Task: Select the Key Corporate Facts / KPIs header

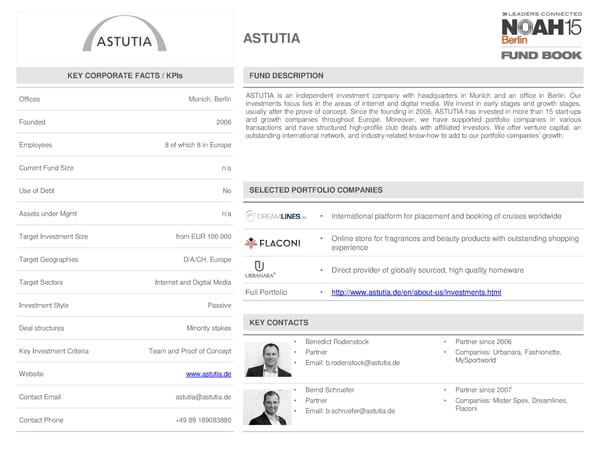Action: coord(124,76)
